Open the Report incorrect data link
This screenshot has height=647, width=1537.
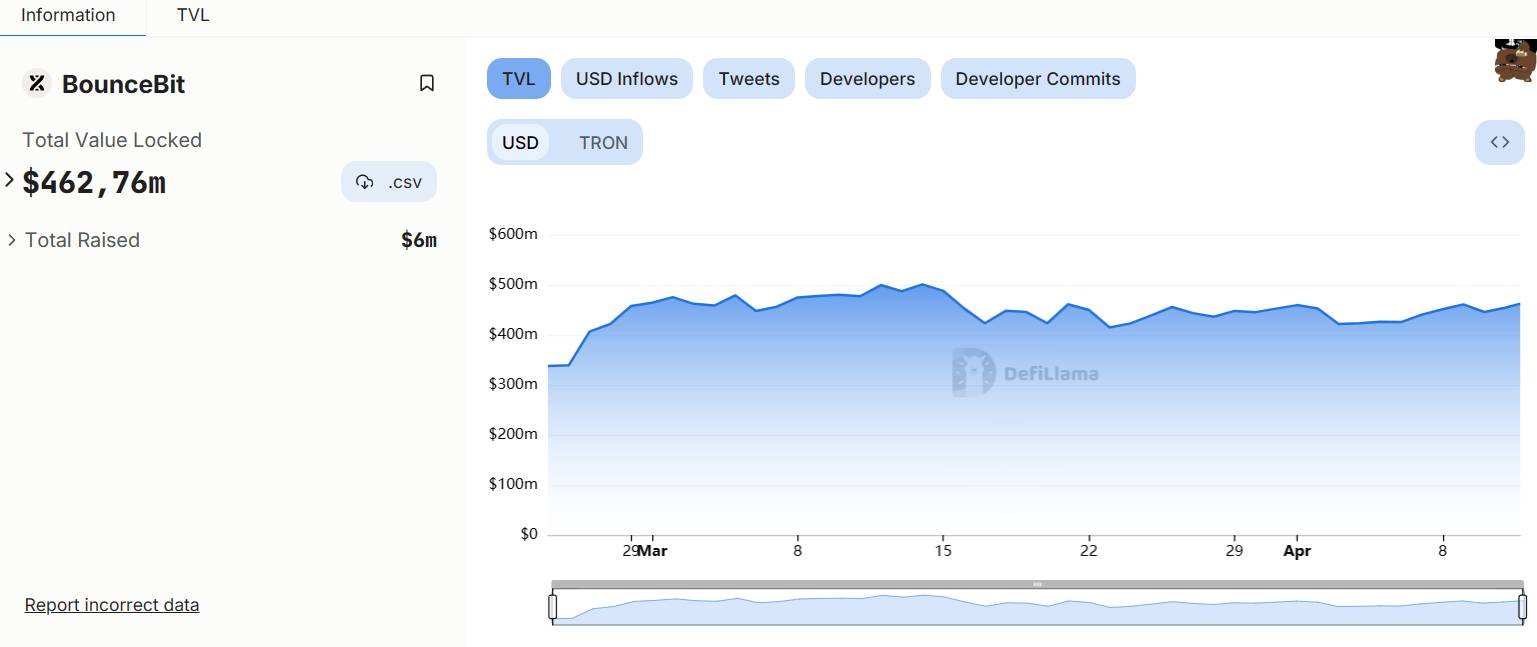(x=112, y=605)
